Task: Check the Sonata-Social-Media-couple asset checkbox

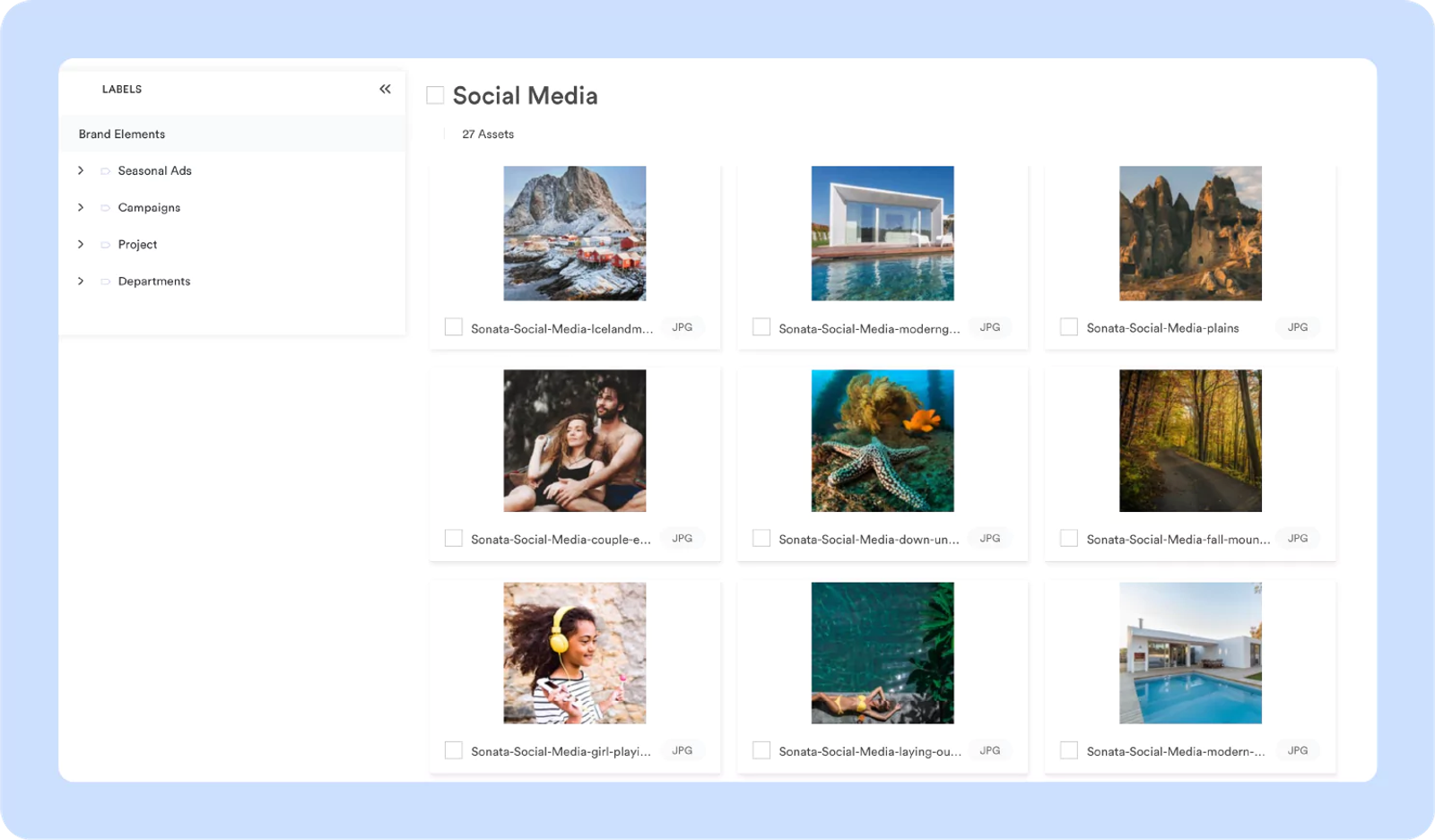Action: pyautogui.click(x=454, y=538)
